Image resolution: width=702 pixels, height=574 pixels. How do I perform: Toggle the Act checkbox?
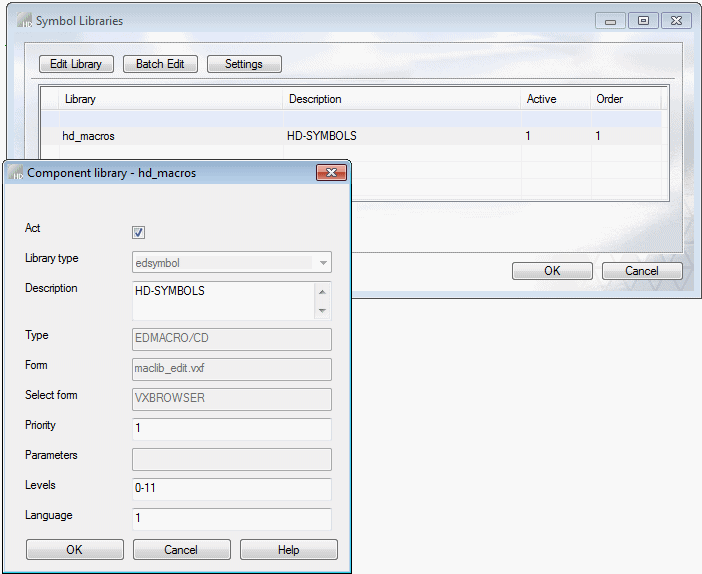(x=139, y=232)
